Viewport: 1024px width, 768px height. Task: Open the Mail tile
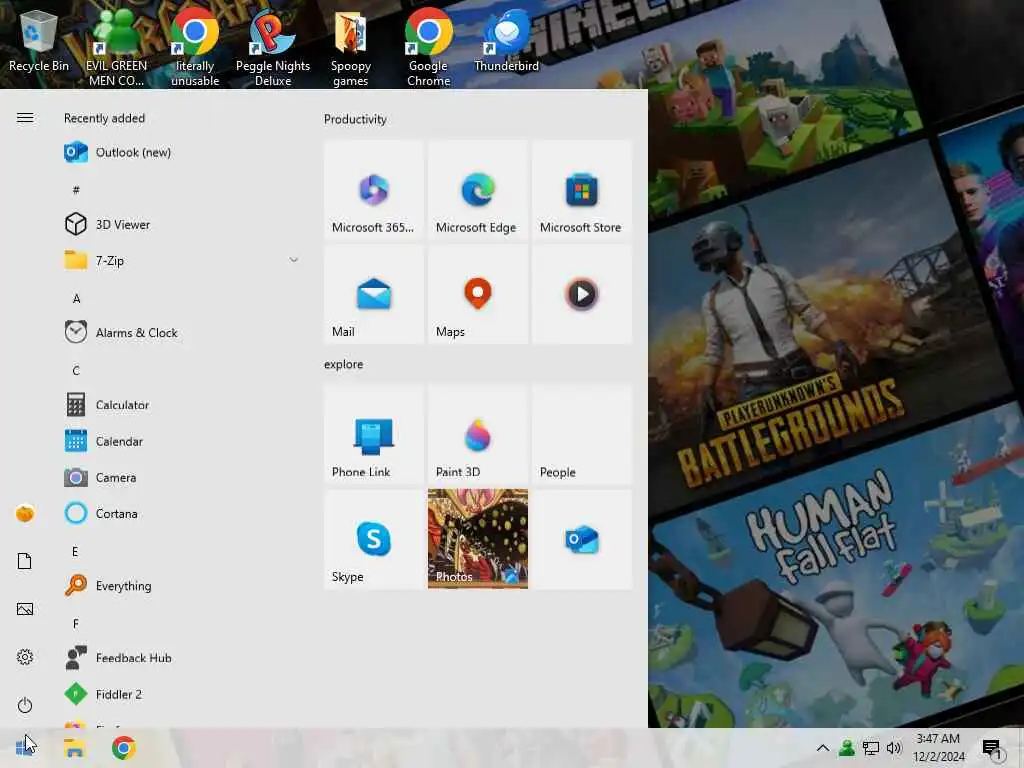coord(374,295)
